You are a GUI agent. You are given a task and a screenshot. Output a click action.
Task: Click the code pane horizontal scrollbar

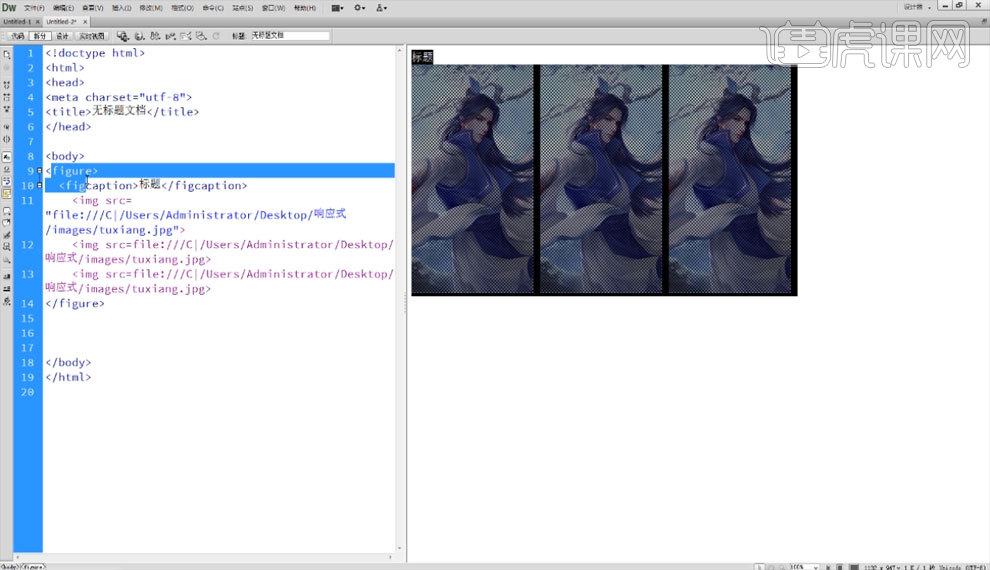point(203,557)
